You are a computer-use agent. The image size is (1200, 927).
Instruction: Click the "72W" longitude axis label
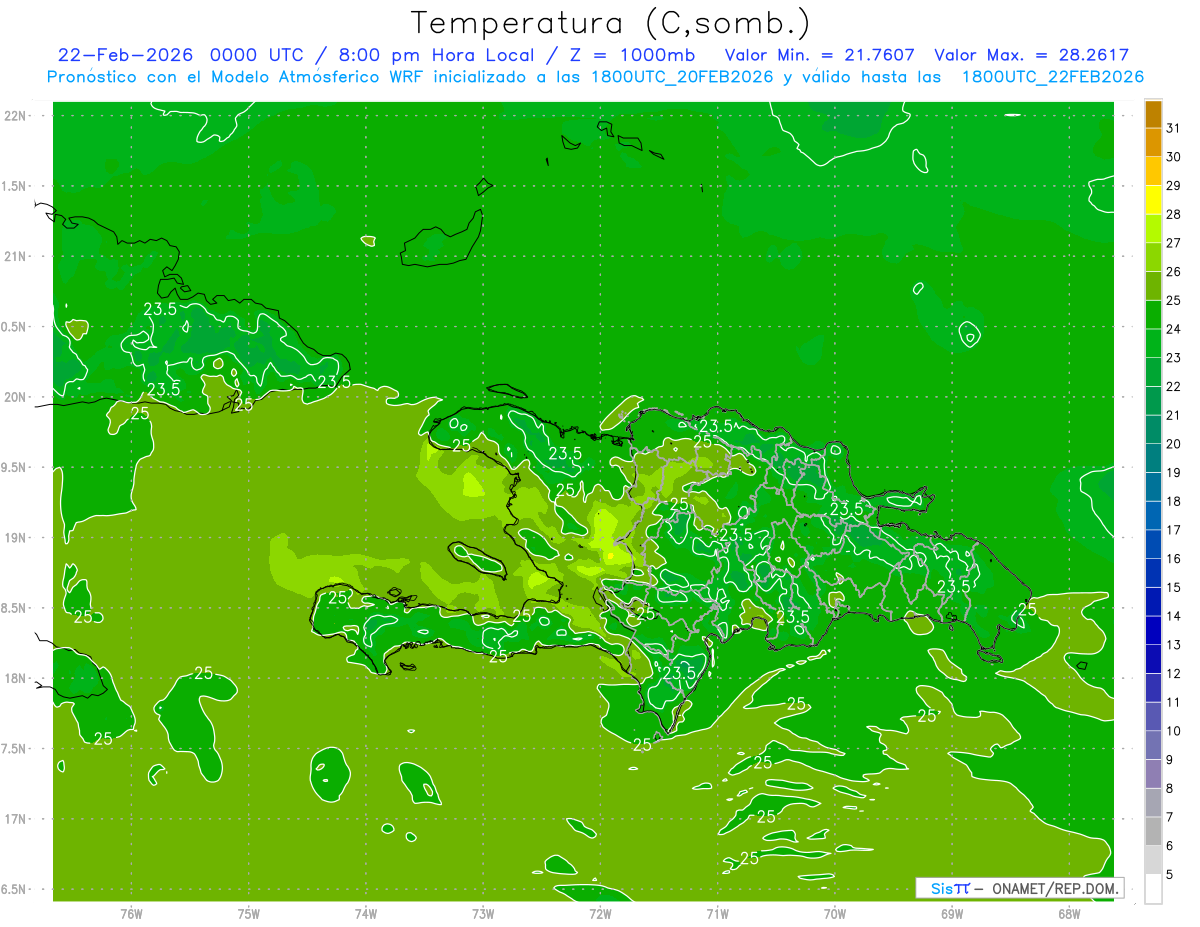(x=600, y=913)
